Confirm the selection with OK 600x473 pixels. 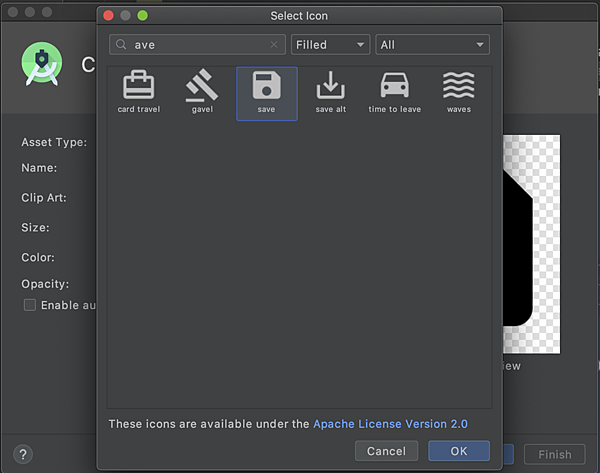pos(459,451)
